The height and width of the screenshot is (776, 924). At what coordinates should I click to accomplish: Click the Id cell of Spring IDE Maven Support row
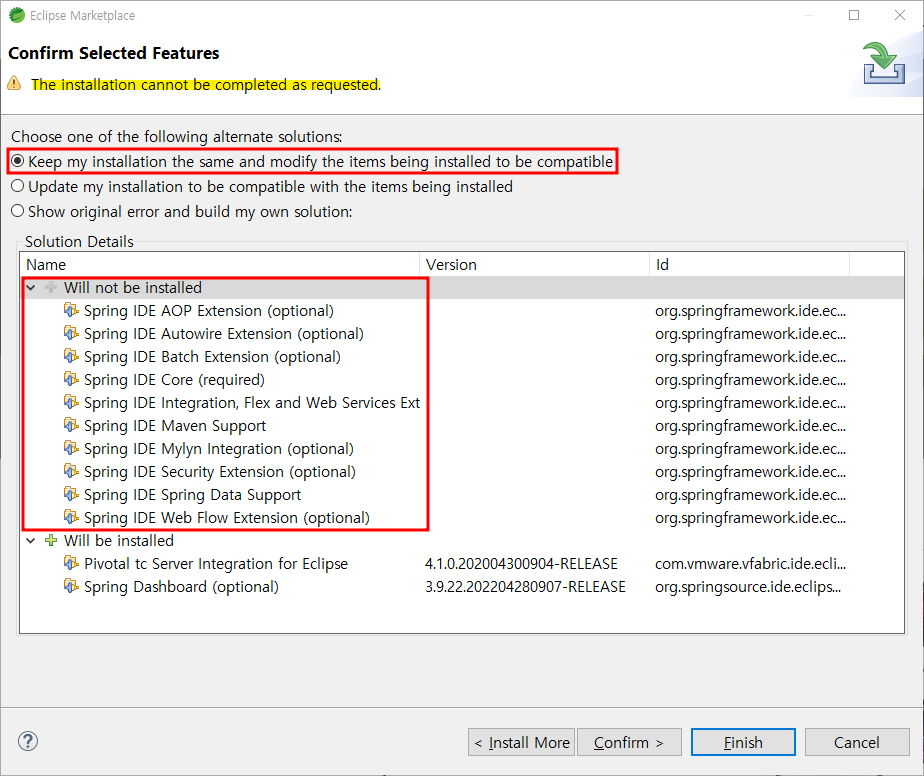pos(750,425)
